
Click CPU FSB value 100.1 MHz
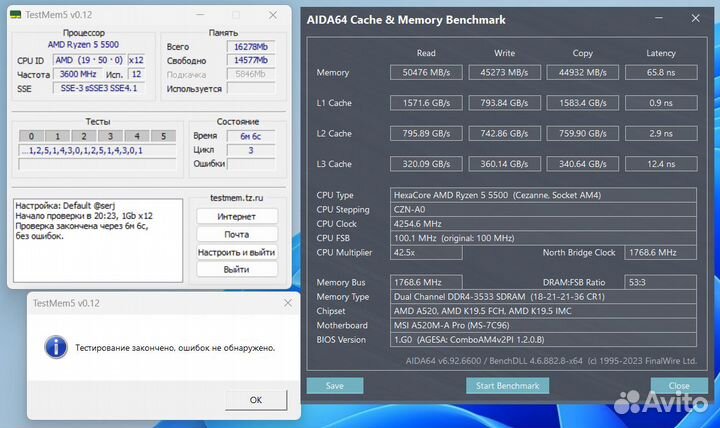(543, 238)
